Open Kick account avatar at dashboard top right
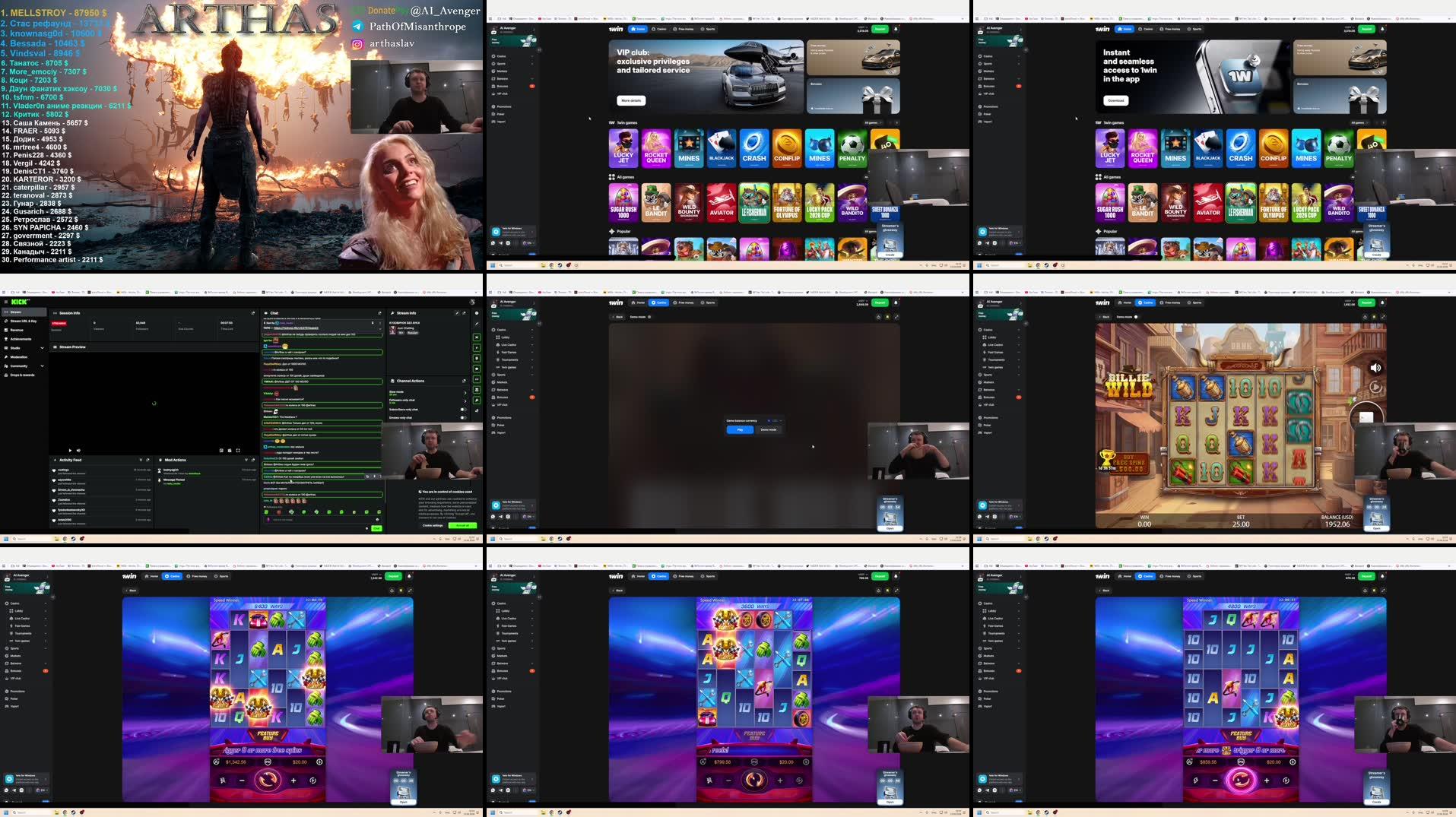This screenshot has width=1456, height=817. click(x=472, y=302)
